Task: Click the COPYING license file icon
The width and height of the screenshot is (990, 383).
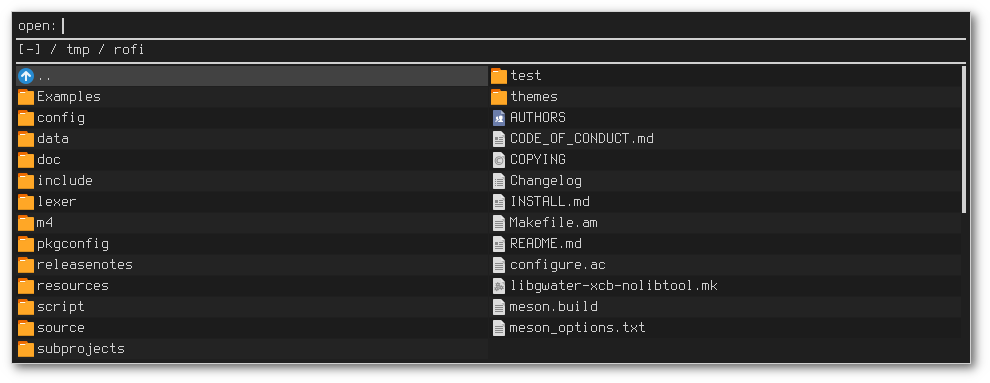Action: (499, 160)
